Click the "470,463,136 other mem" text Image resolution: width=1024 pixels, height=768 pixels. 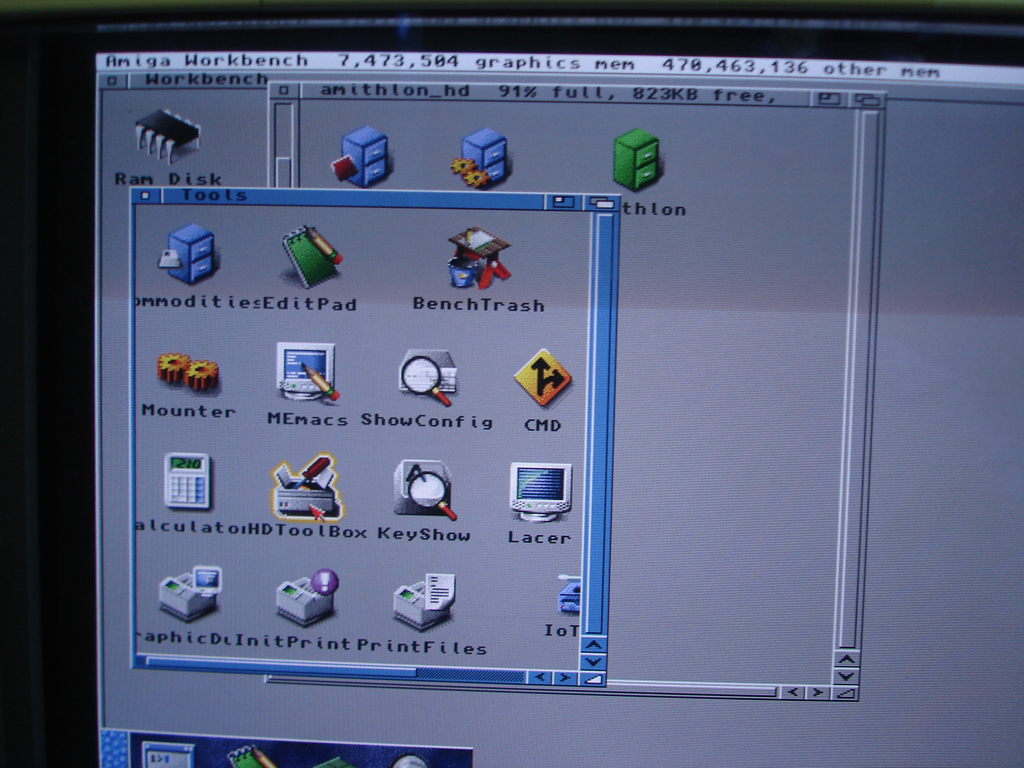(801, 69)
